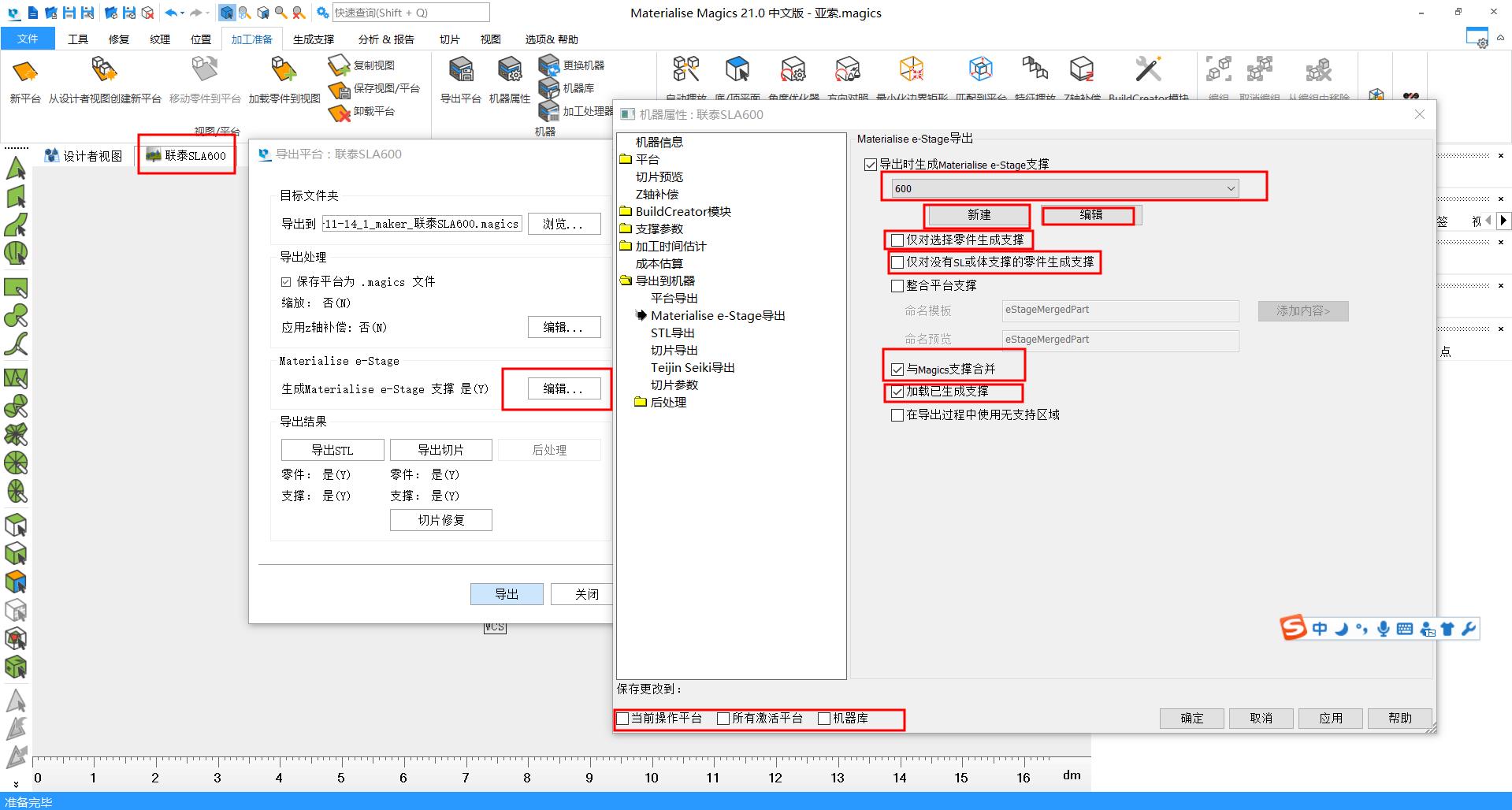1512x810 pixels.
Task: Open the e-Stage profile dropdown showing 600
Action: click(x=1064, y=188)
